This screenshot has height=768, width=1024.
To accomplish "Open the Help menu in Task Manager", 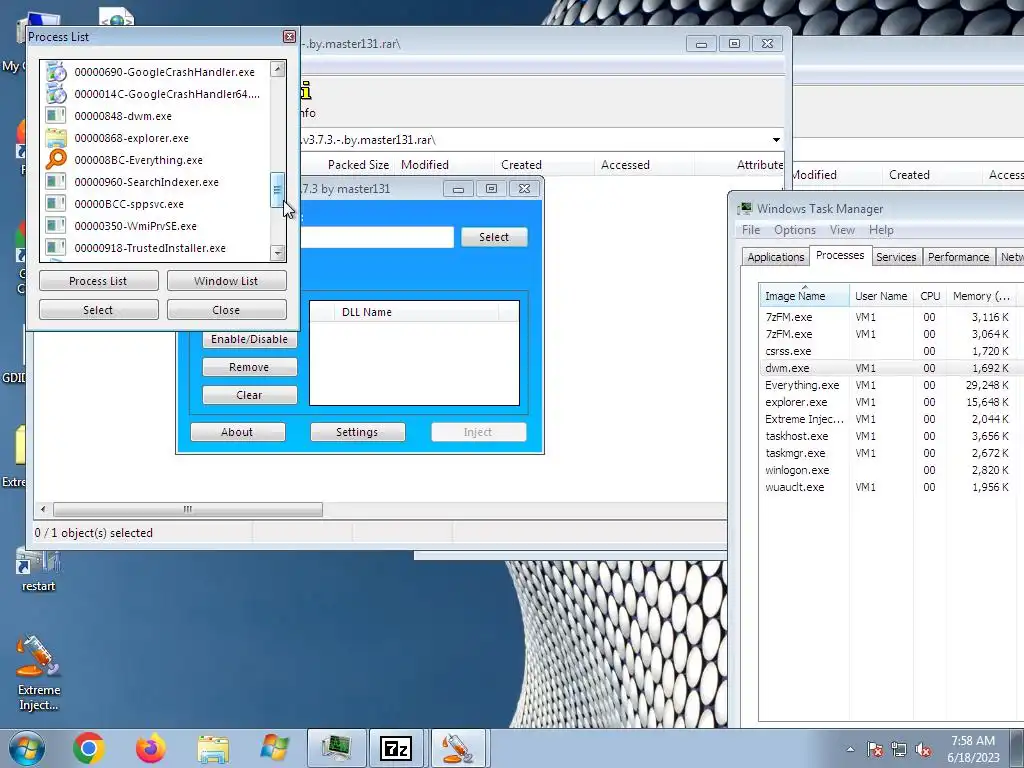I will [x=881, y=230].
